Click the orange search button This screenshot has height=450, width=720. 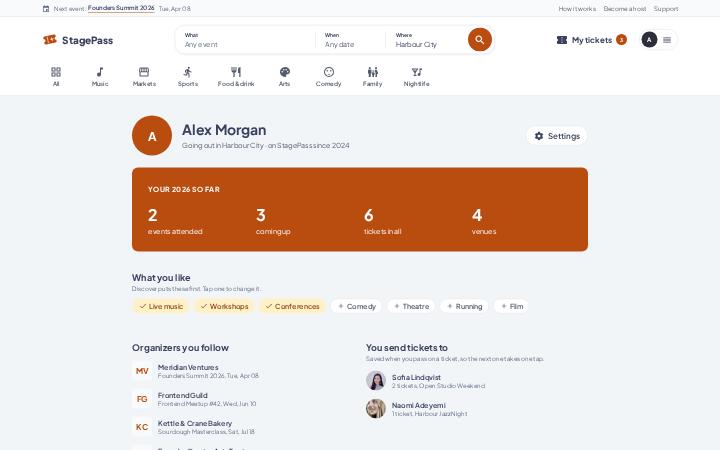click(479, 39)
